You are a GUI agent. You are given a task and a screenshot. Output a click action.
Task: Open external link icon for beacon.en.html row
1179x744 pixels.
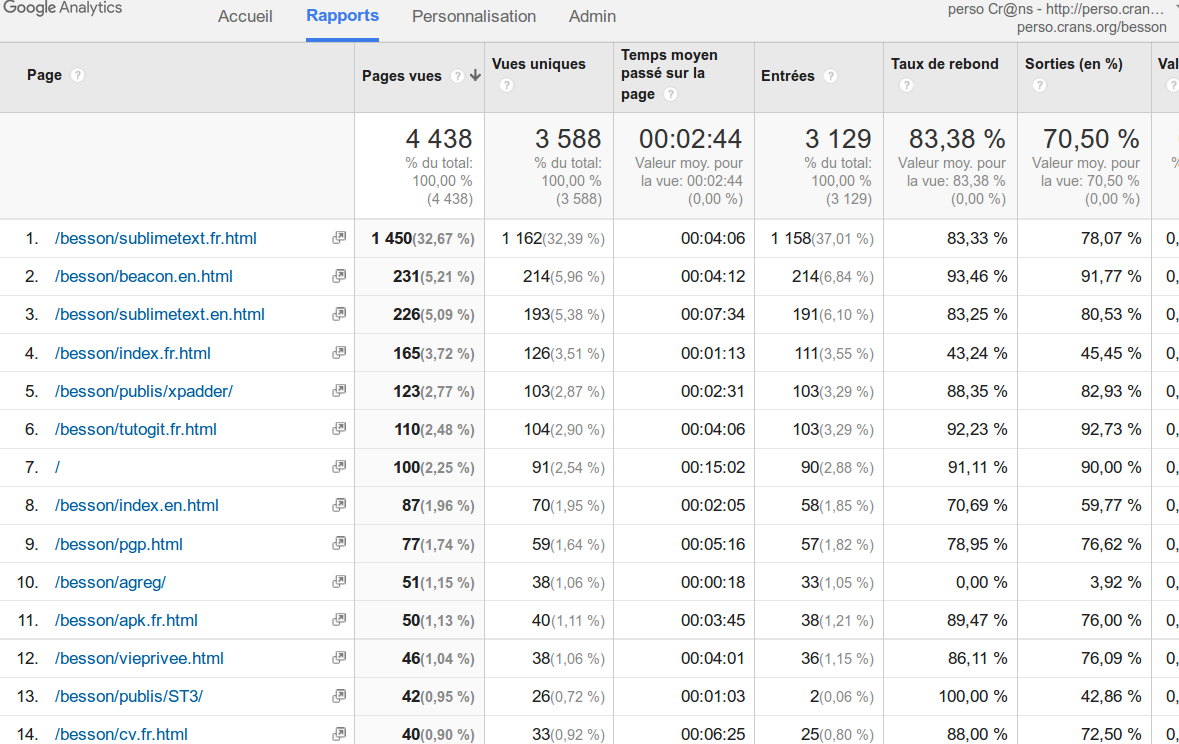pyautogui.click(x=339, y=276)
